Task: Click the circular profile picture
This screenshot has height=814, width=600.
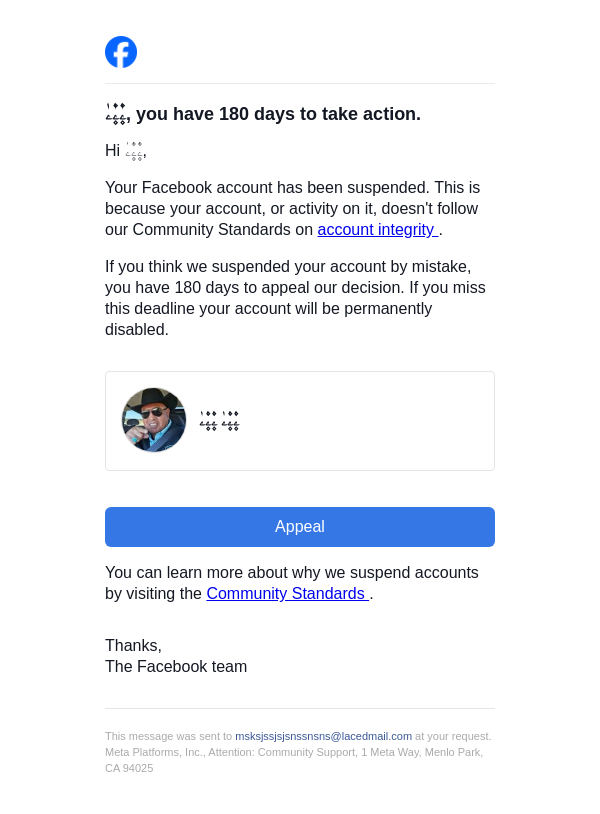Action: point(154,420)
